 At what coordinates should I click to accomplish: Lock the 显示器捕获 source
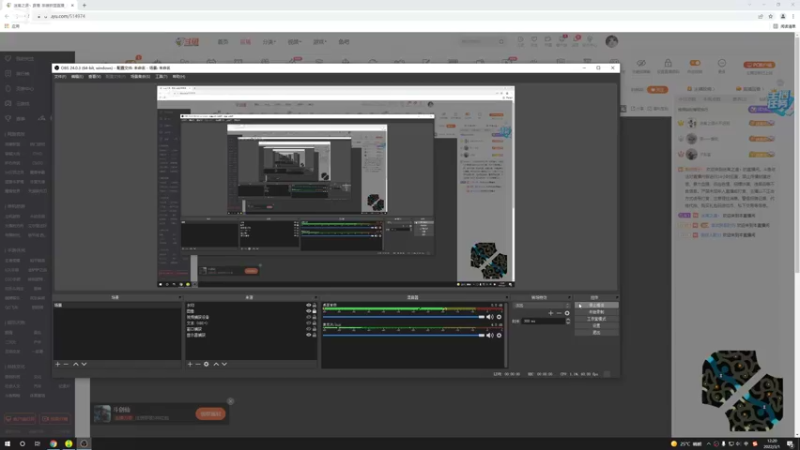314,336
